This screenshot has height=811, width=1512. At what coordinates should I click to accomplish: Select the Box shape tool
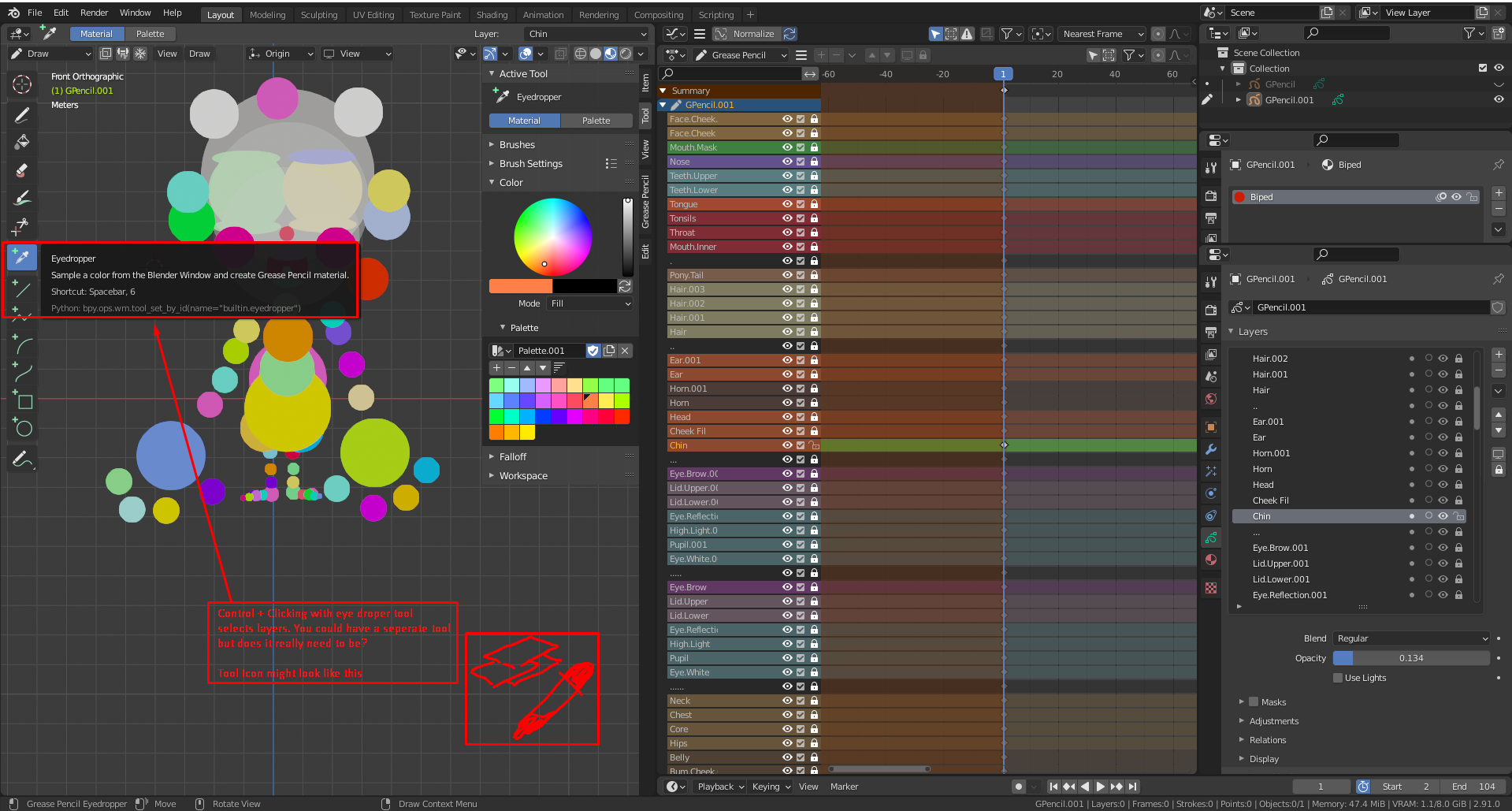click(x=22, y=400)
